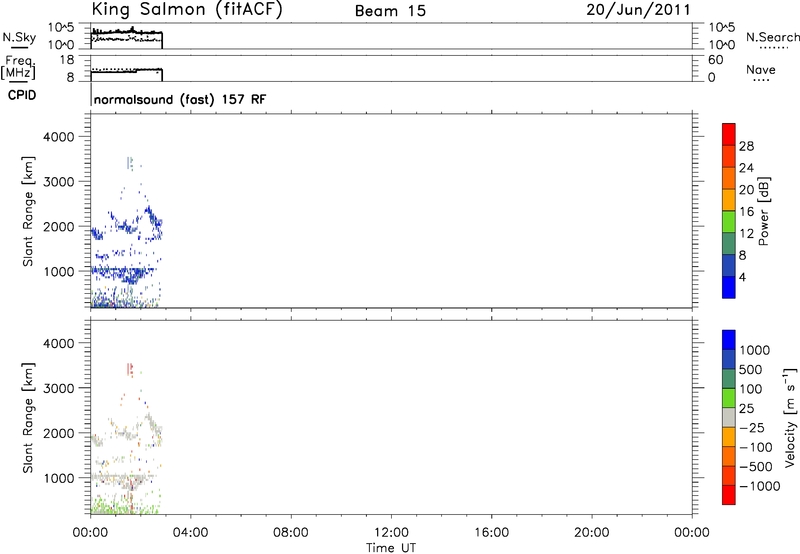Screen dimensions: 800x554
Task: Click the 'Beam 15' label
Action: coord(390,11)
